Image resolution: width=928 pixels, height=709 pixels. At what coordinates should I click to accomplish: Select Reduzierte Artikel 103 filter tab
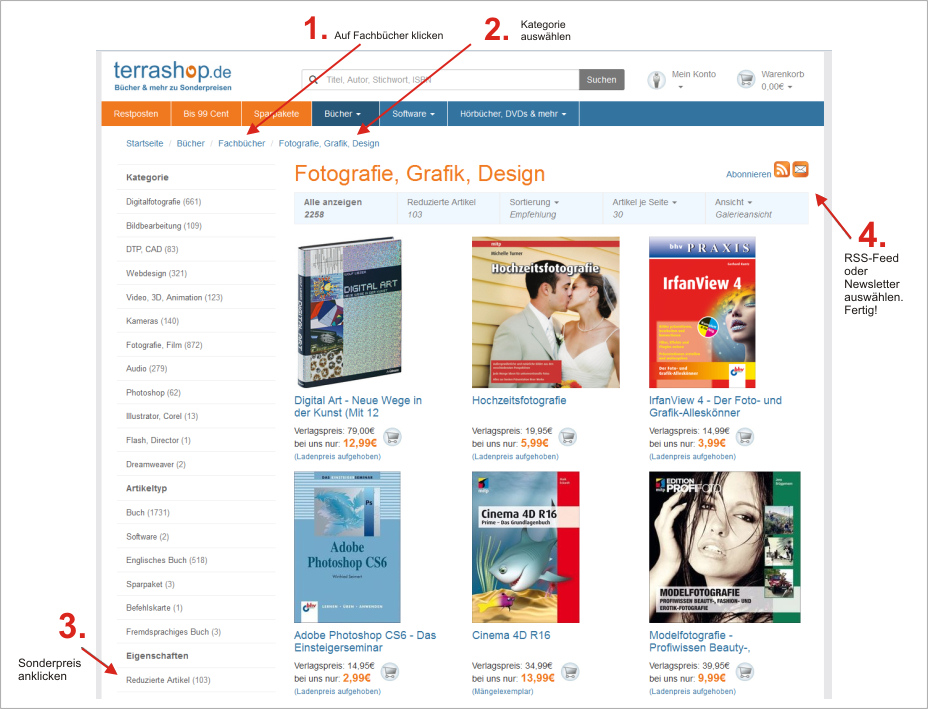(449, 208)
